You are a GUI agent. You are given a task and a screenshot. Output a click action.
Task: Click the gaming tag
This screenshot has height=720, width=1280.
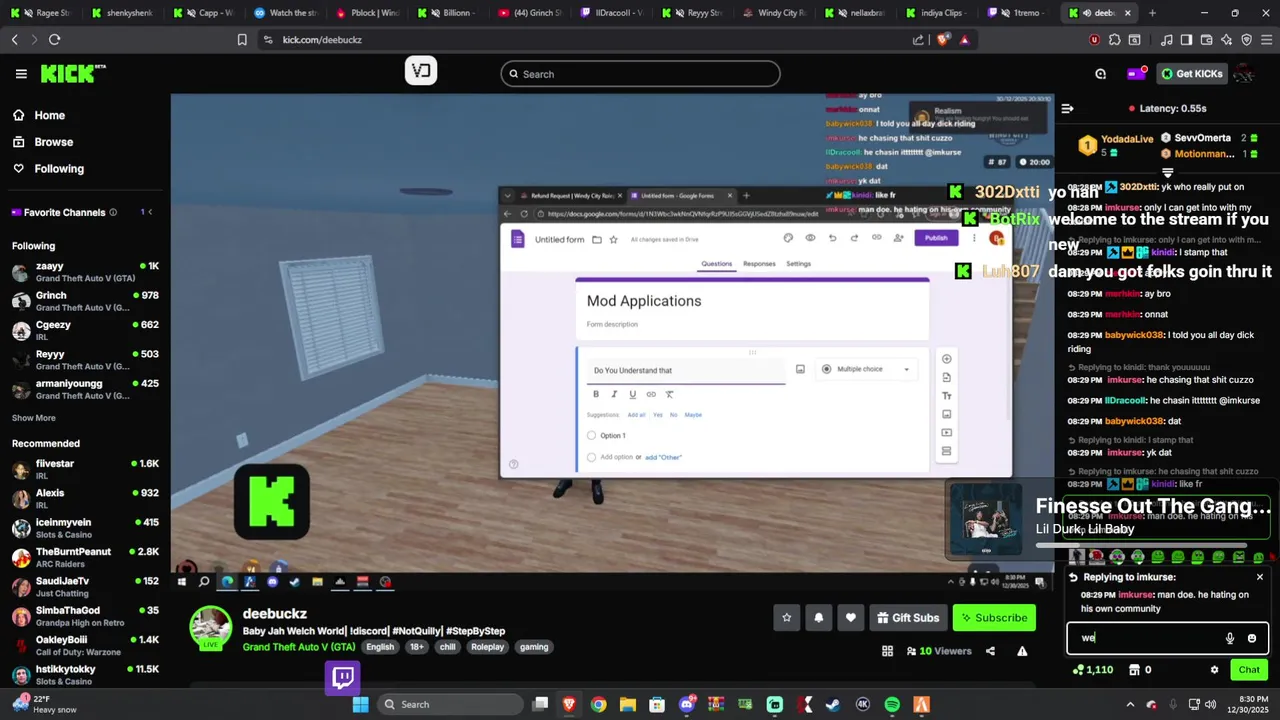point(534,647)
